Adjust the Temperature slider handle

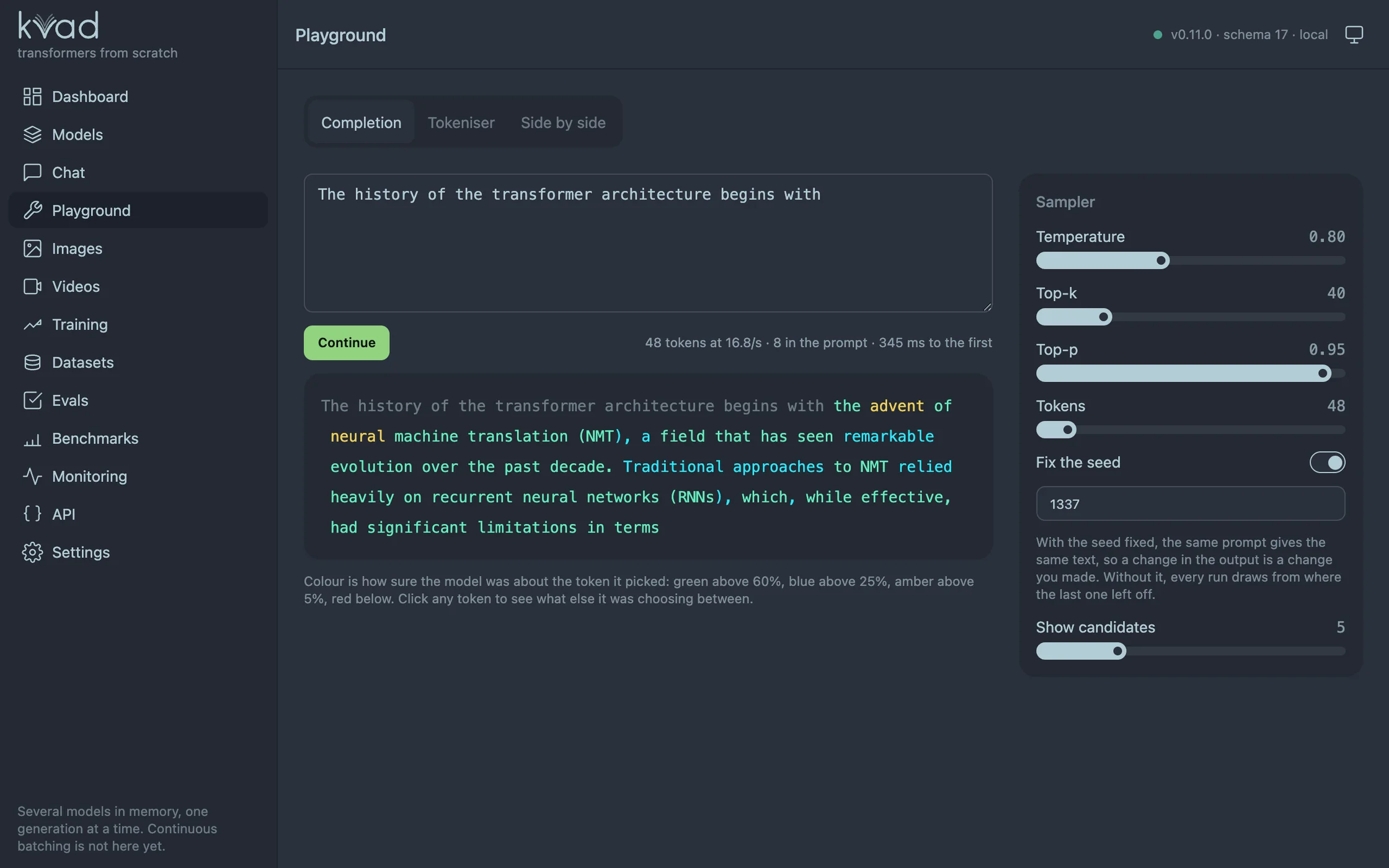click(1161, 260)
